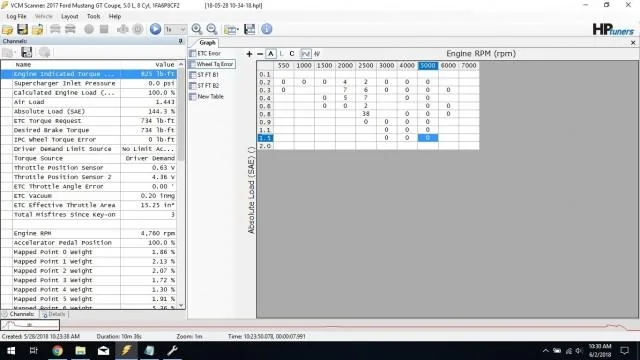Click the greyed folder icon in Channels panel
This screenshot has height=360, width=640.
click(8, 52)
